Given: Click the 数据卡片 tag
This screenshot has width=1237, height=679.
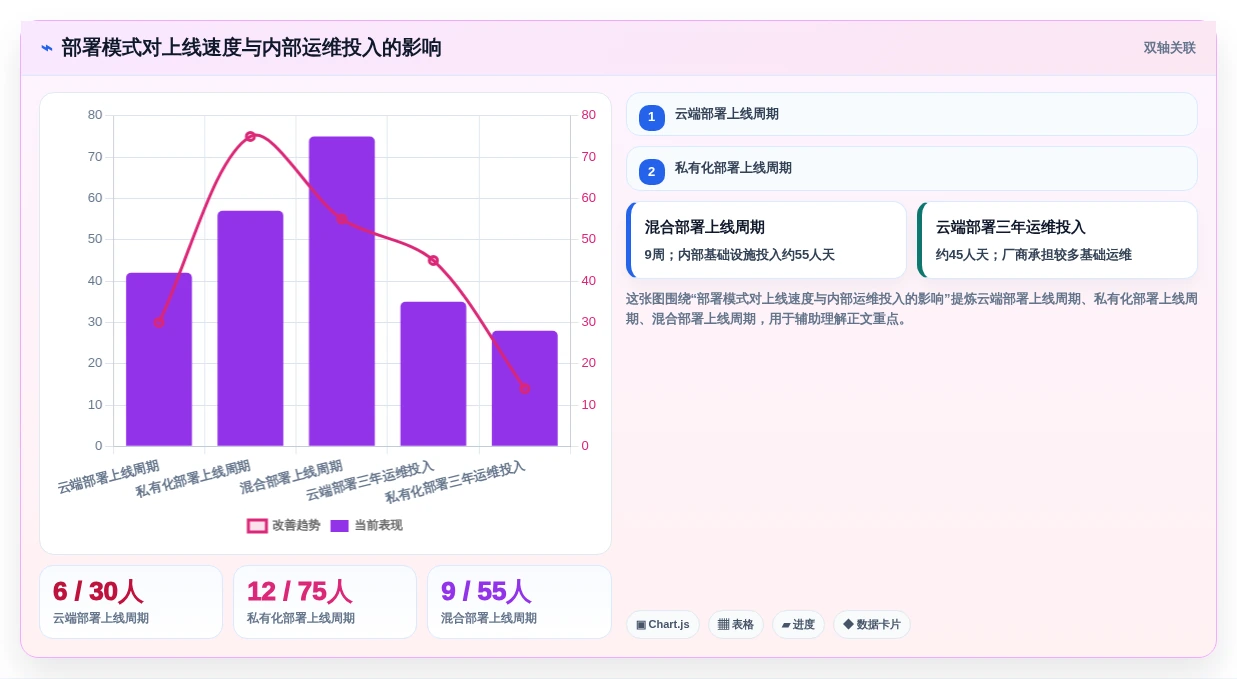Looking at the screenshot, I should point(872,624).
